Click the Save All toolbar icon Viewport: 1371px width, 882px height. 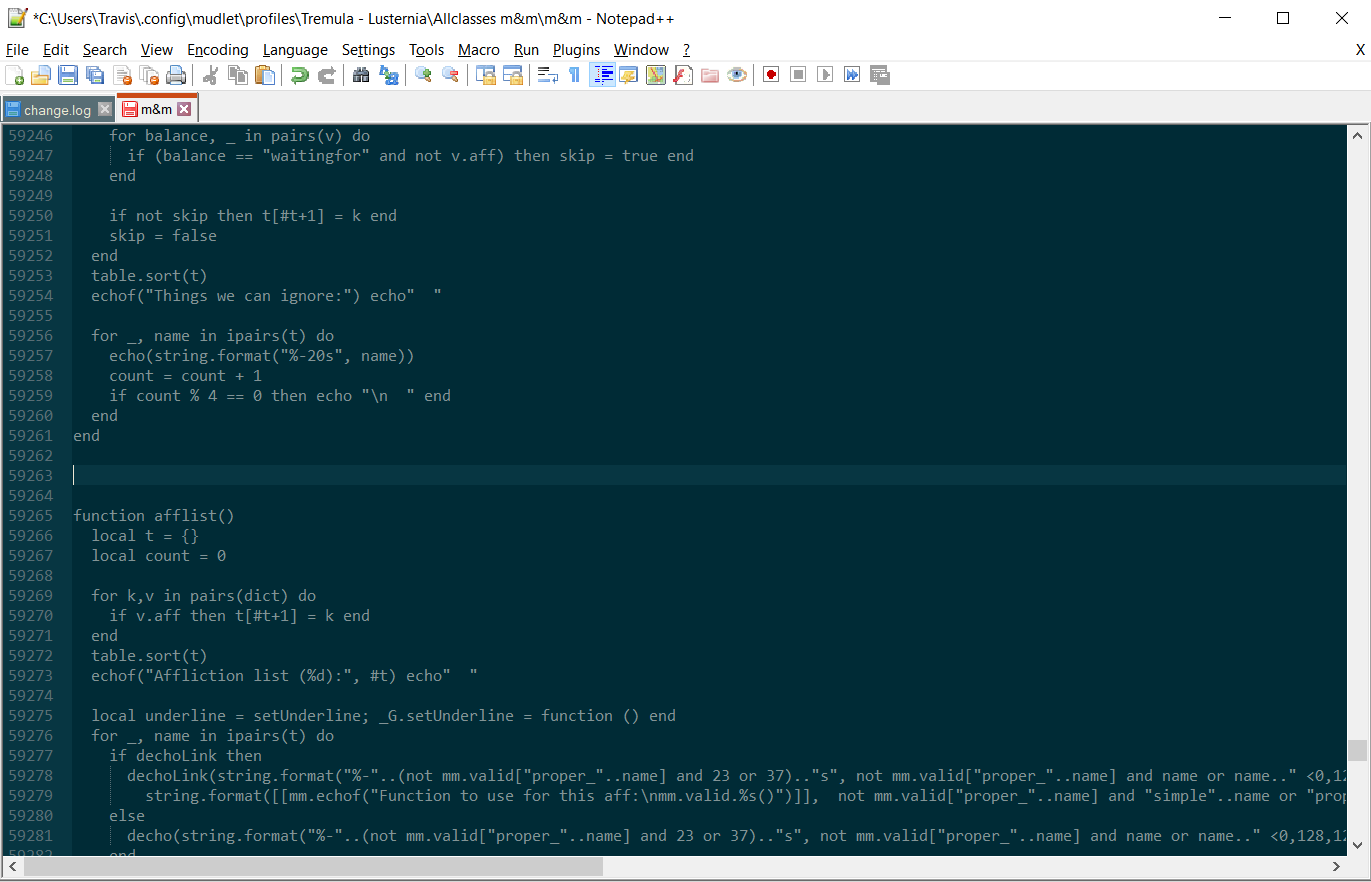[x=95, y=75]
